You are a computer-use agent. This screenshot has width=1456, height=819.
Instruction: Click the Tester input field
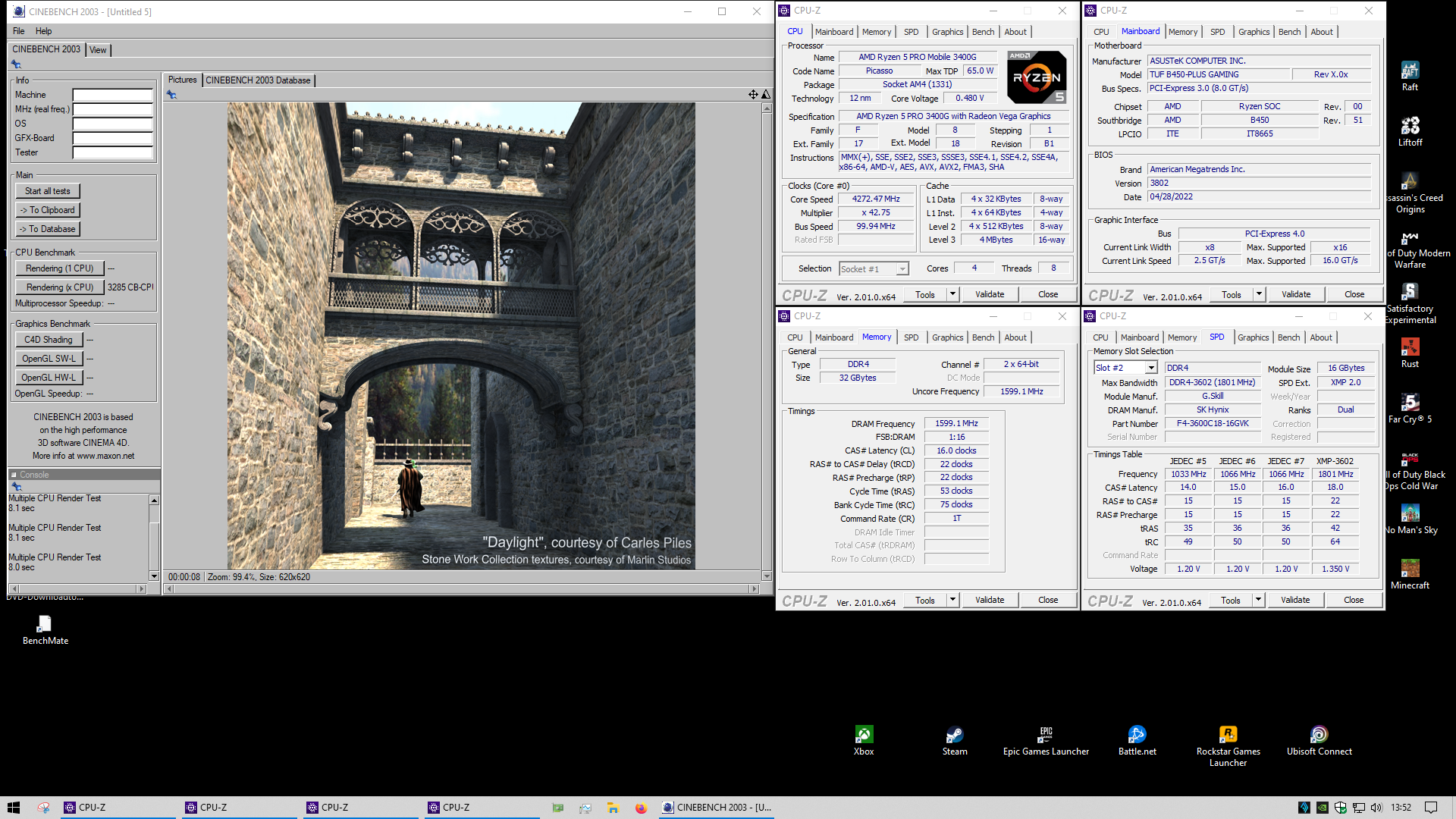point(113,153)
